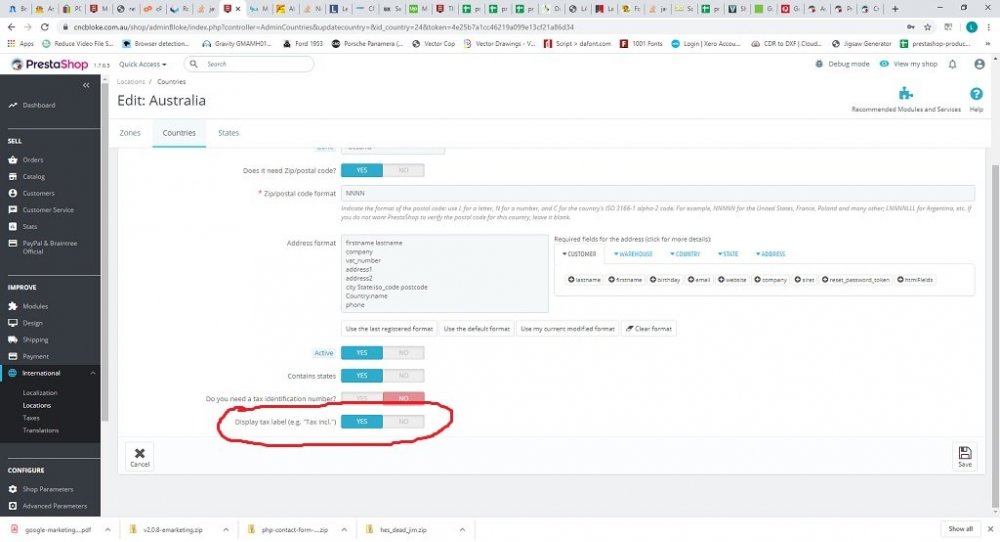Add the website required field
The image size is (1000, 542).
click(x=732, y=280)
